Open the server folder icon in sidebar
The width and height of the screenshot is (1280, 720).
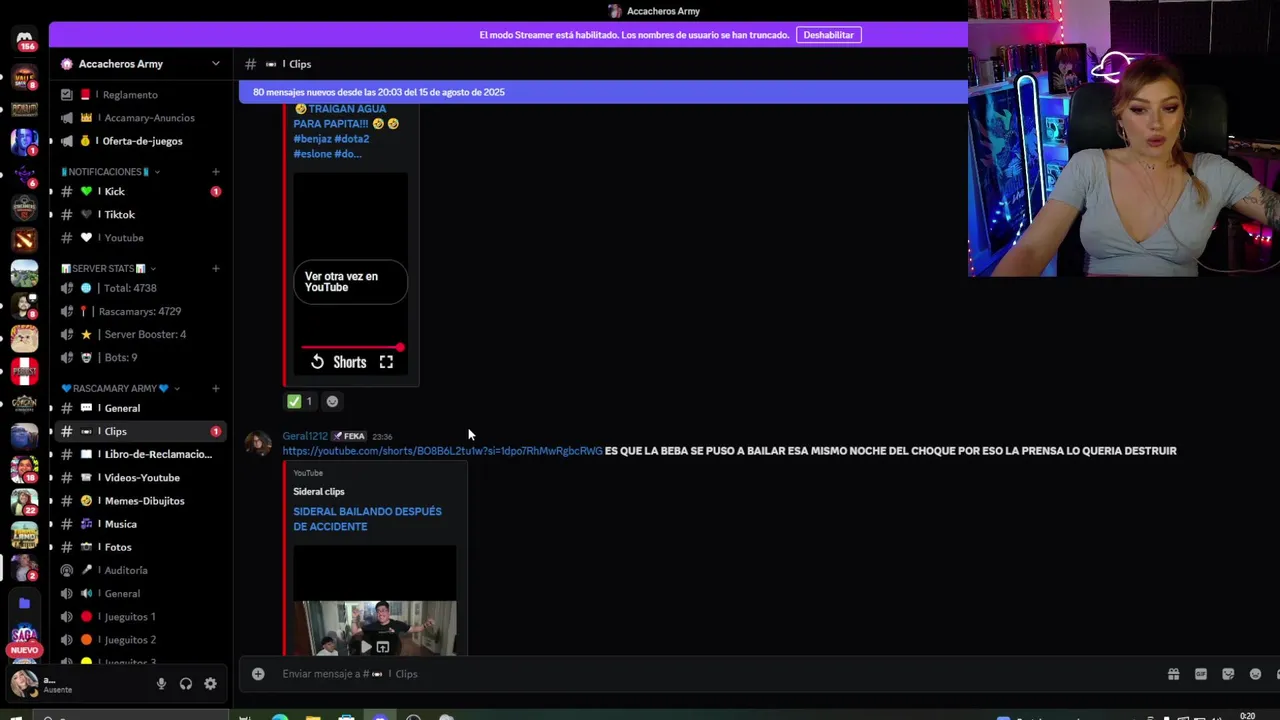pyautogui.click(x=24, y=603)
